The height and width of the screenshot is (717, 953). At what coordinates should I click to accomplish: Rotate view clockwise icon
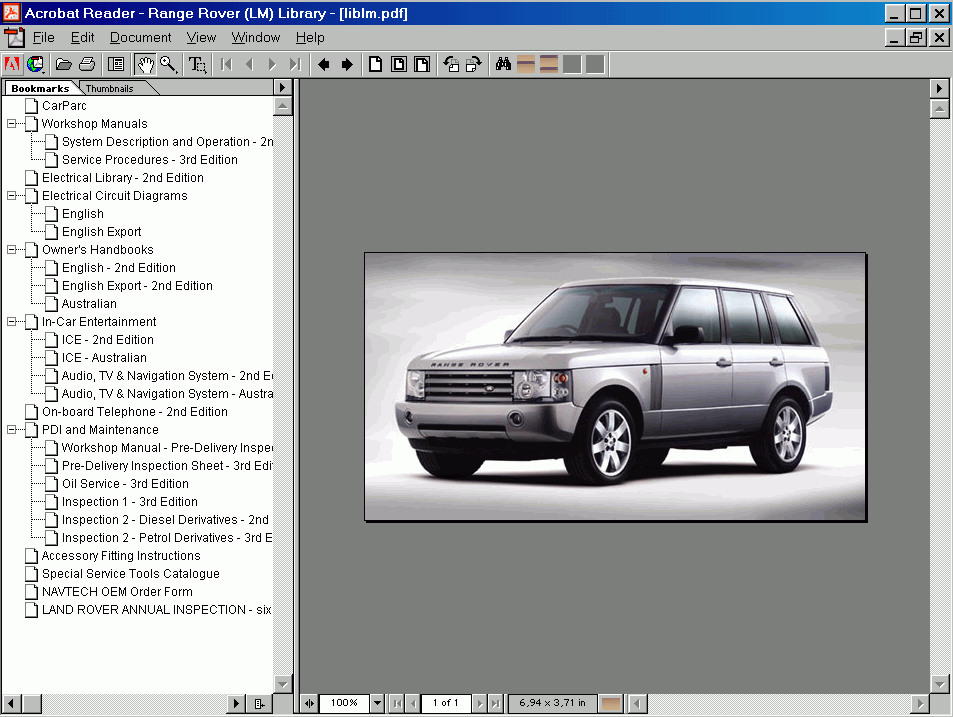pyautogui.click(x=473, y=64)
